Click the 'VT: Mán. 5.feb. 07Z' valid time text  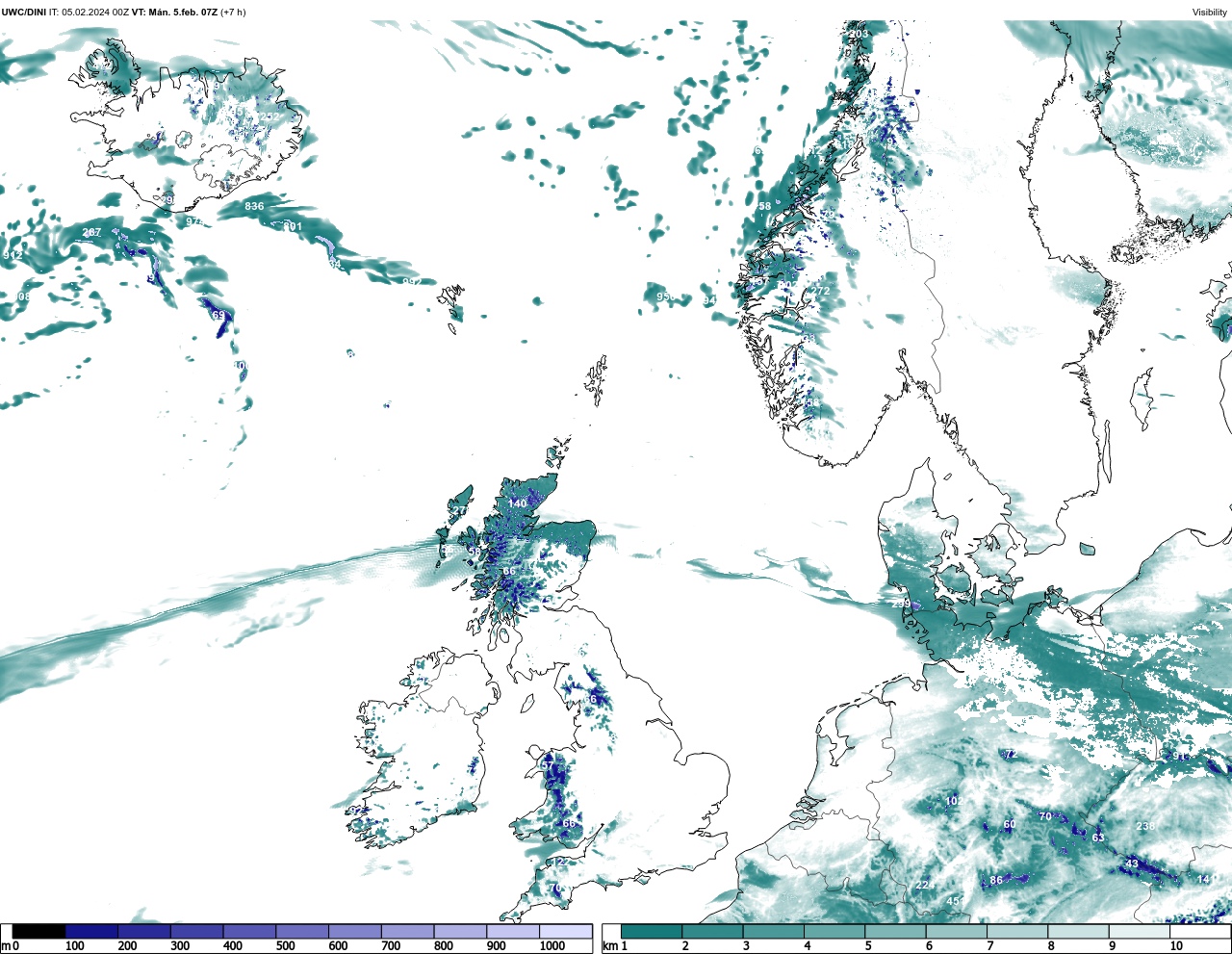175,12
